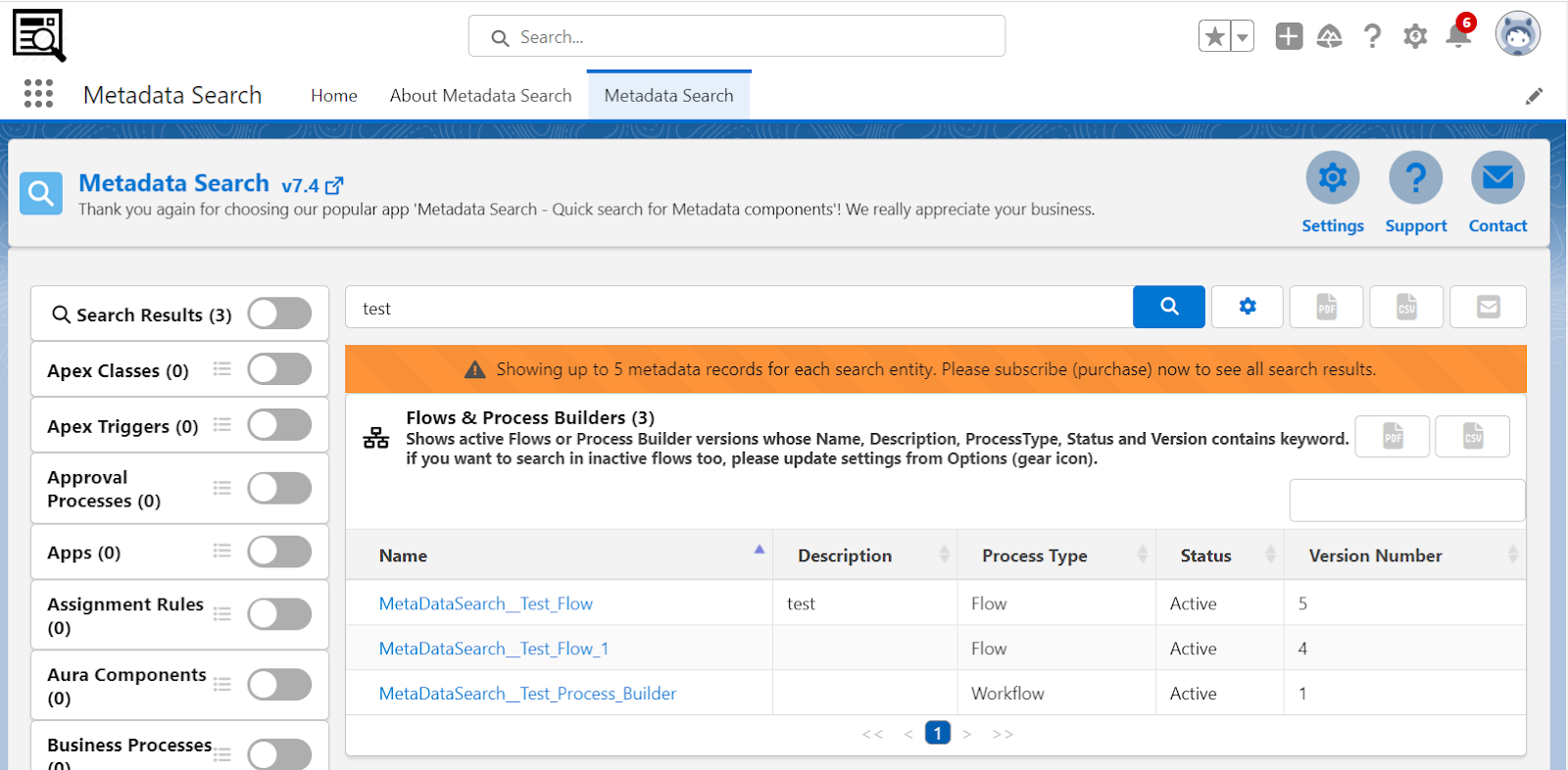
Task: Jump to the first page double arrow
Action: 872,734
